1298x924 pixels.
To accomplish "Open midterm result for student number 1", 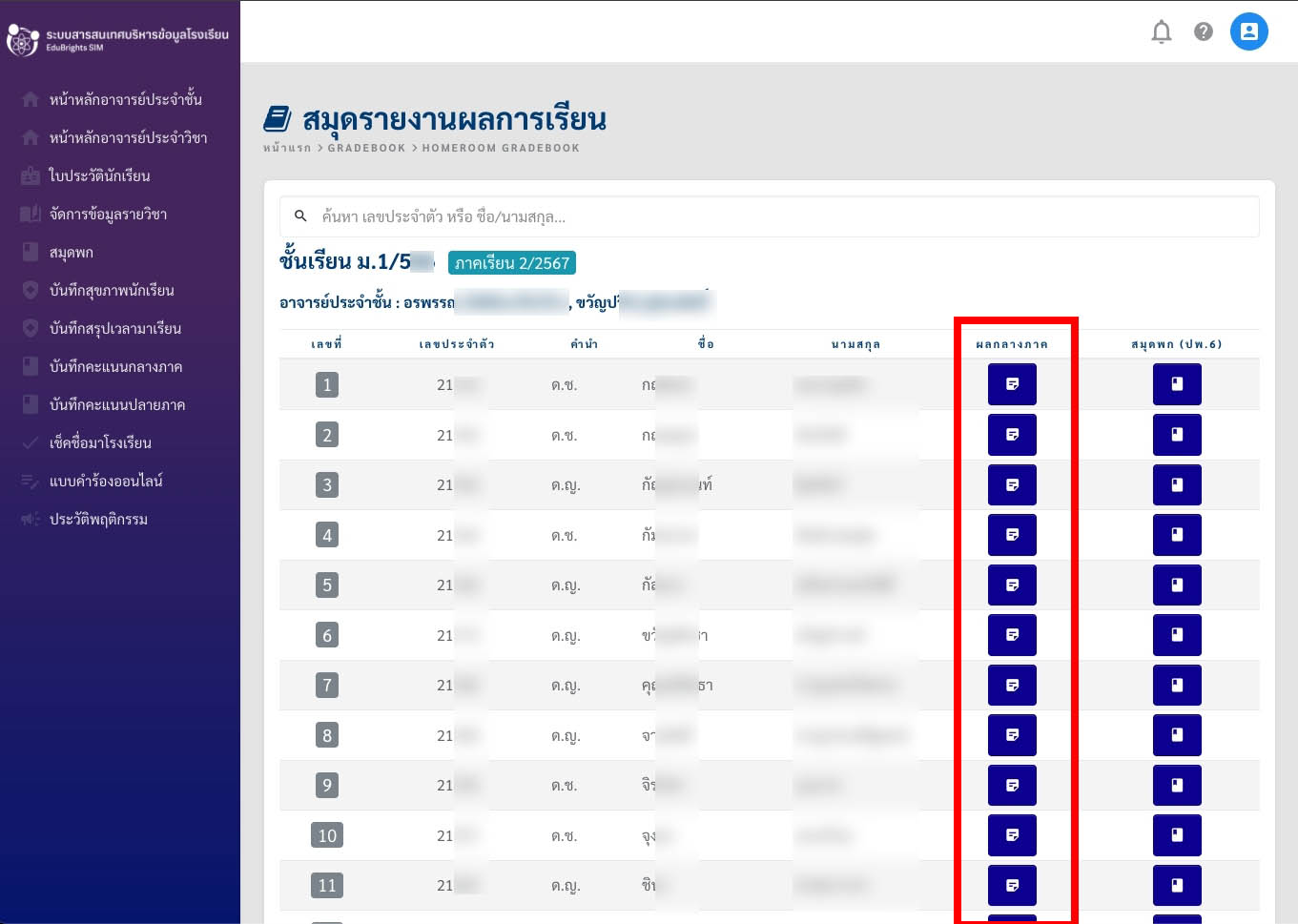I will pos(1012,384).
